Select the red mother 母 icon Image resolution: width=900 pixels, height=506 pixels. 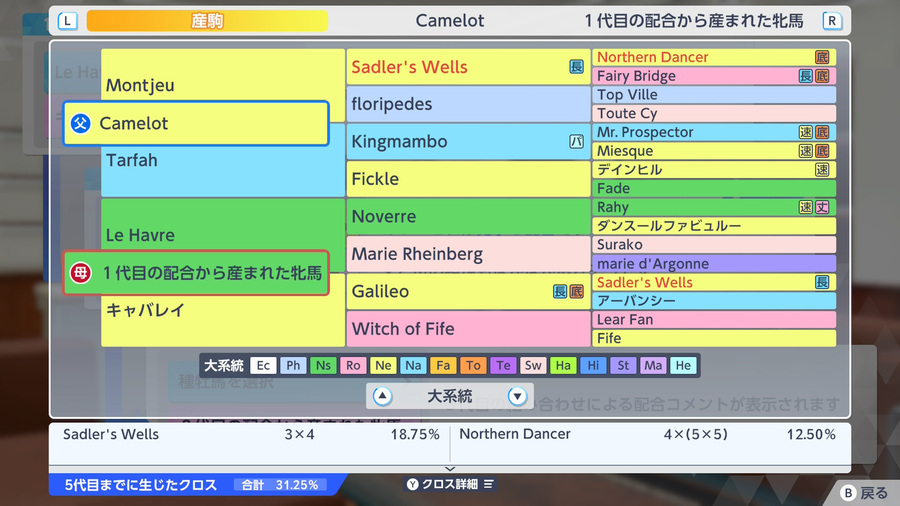pyautogui.click(x=80, y=273)
